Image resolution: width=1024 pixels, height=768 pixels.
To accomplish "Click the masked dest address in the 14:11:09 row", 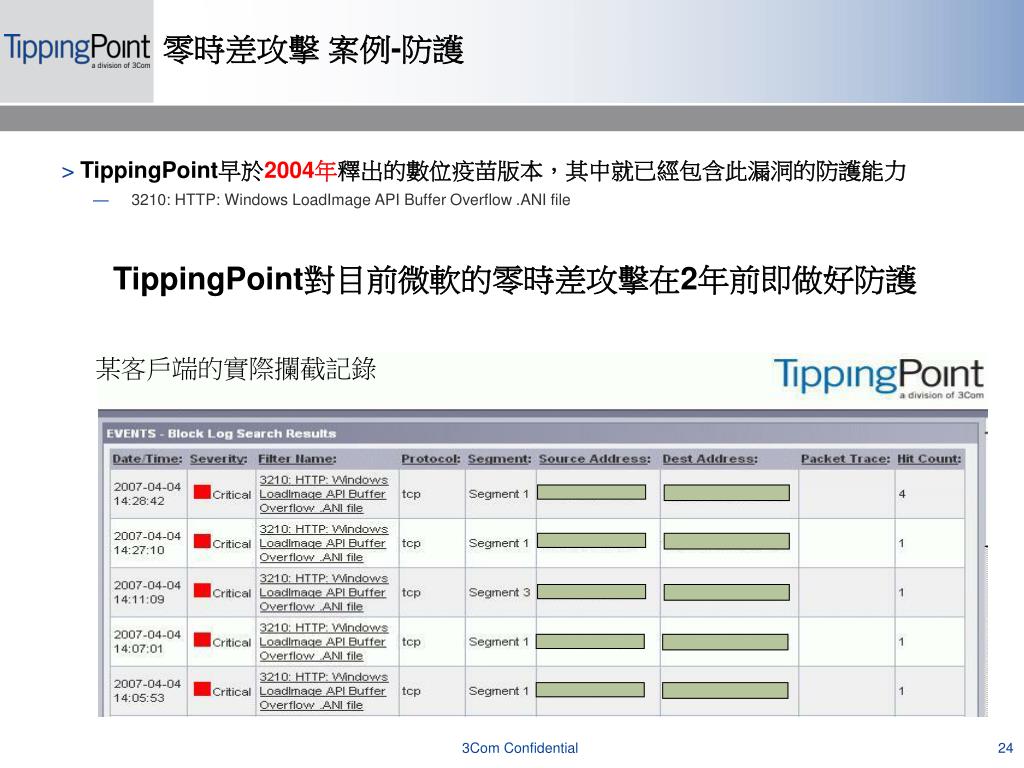I will [726, 592].
